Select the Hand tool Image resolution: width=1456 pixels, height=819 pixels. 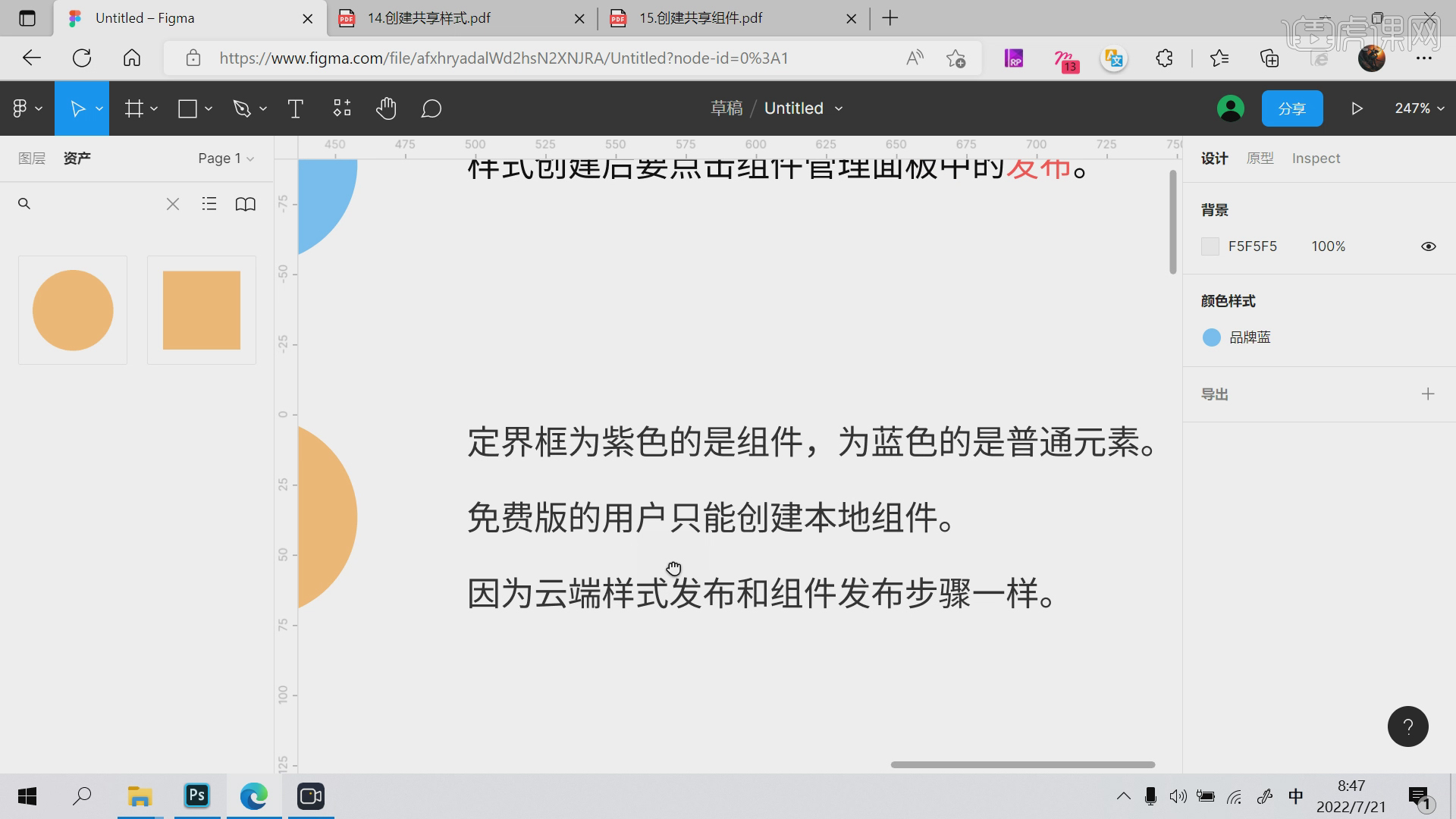click(386, 108)
